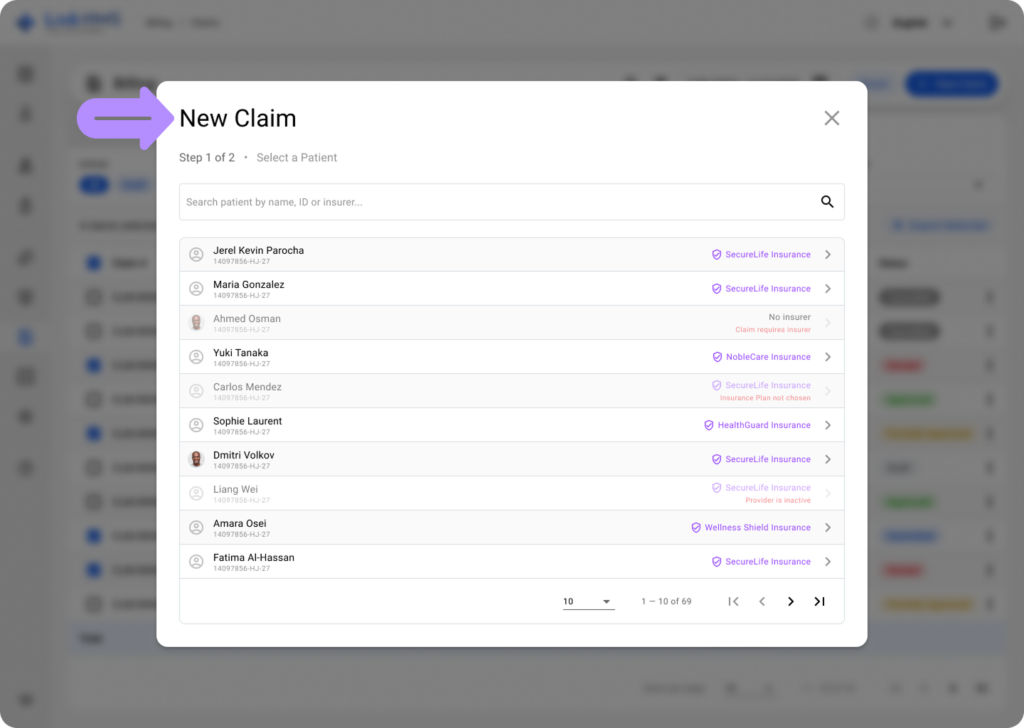Open chevron for Maria Gonzalez row

click(x=827, y=289)
